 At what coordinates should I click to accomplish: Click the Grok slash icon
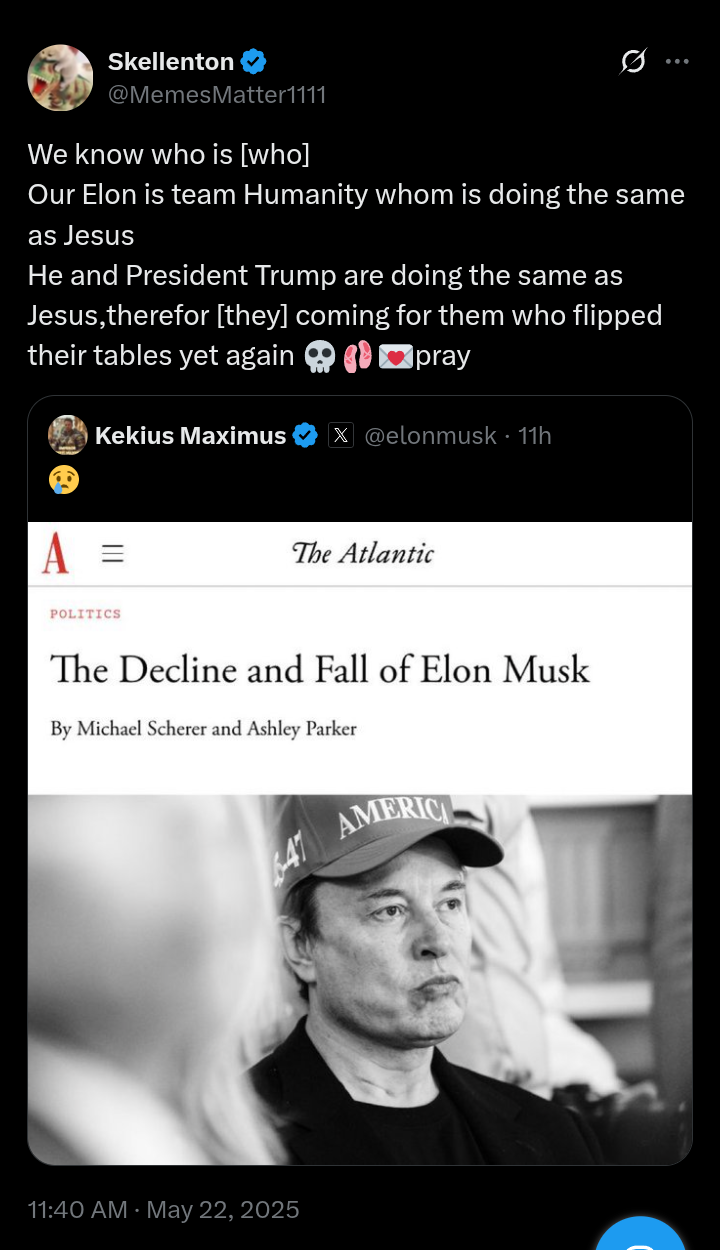pyautogui.click(x=633, y=62)
